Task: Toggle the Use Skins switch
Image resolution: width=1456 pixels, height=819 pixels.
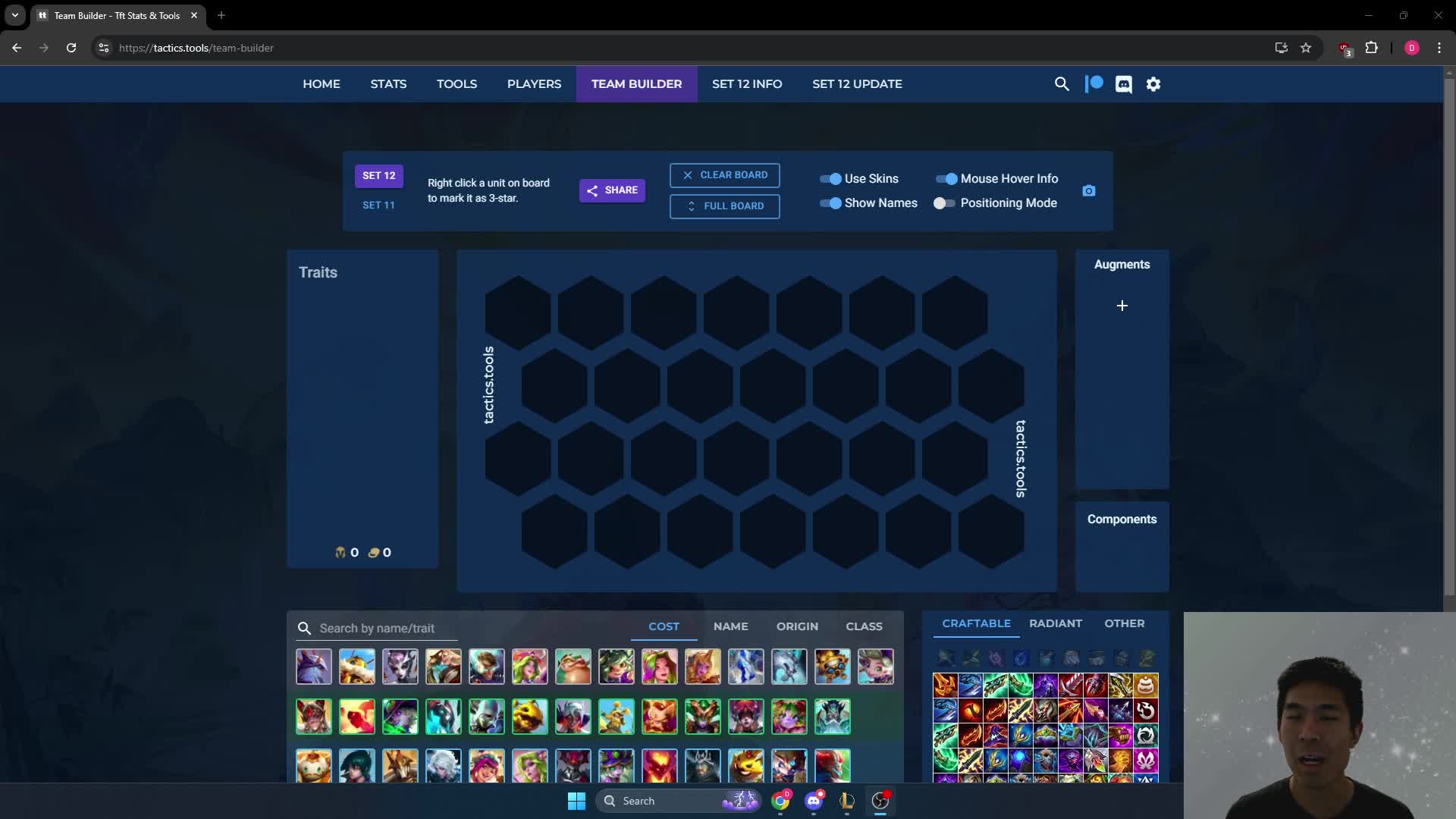Action: pos(830,179)
